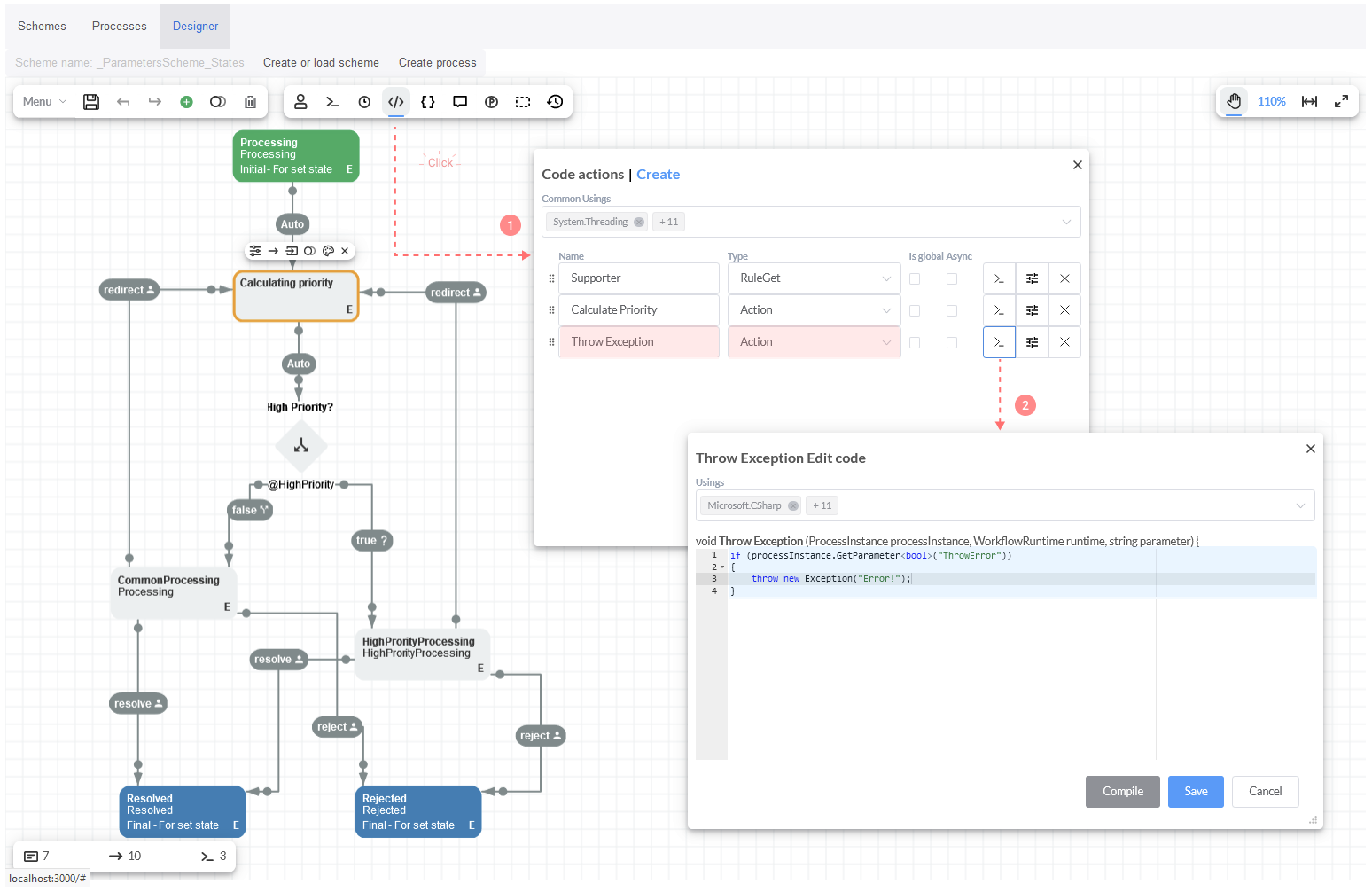Open color palette icon above Calculating priority
This screenshot has height=892, width=1372.
[x=328, y=251]
